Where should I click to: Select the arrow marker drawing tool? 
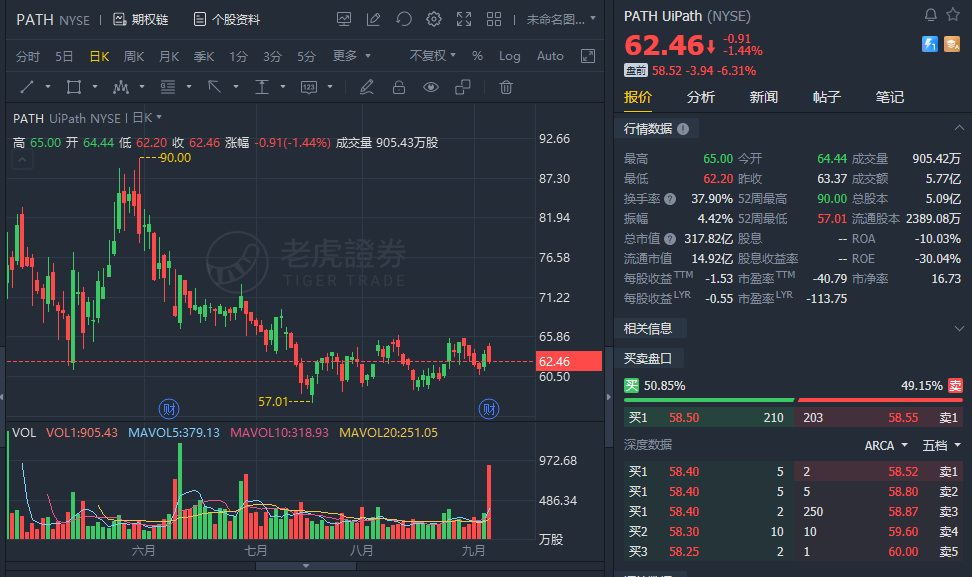(214, 87)
